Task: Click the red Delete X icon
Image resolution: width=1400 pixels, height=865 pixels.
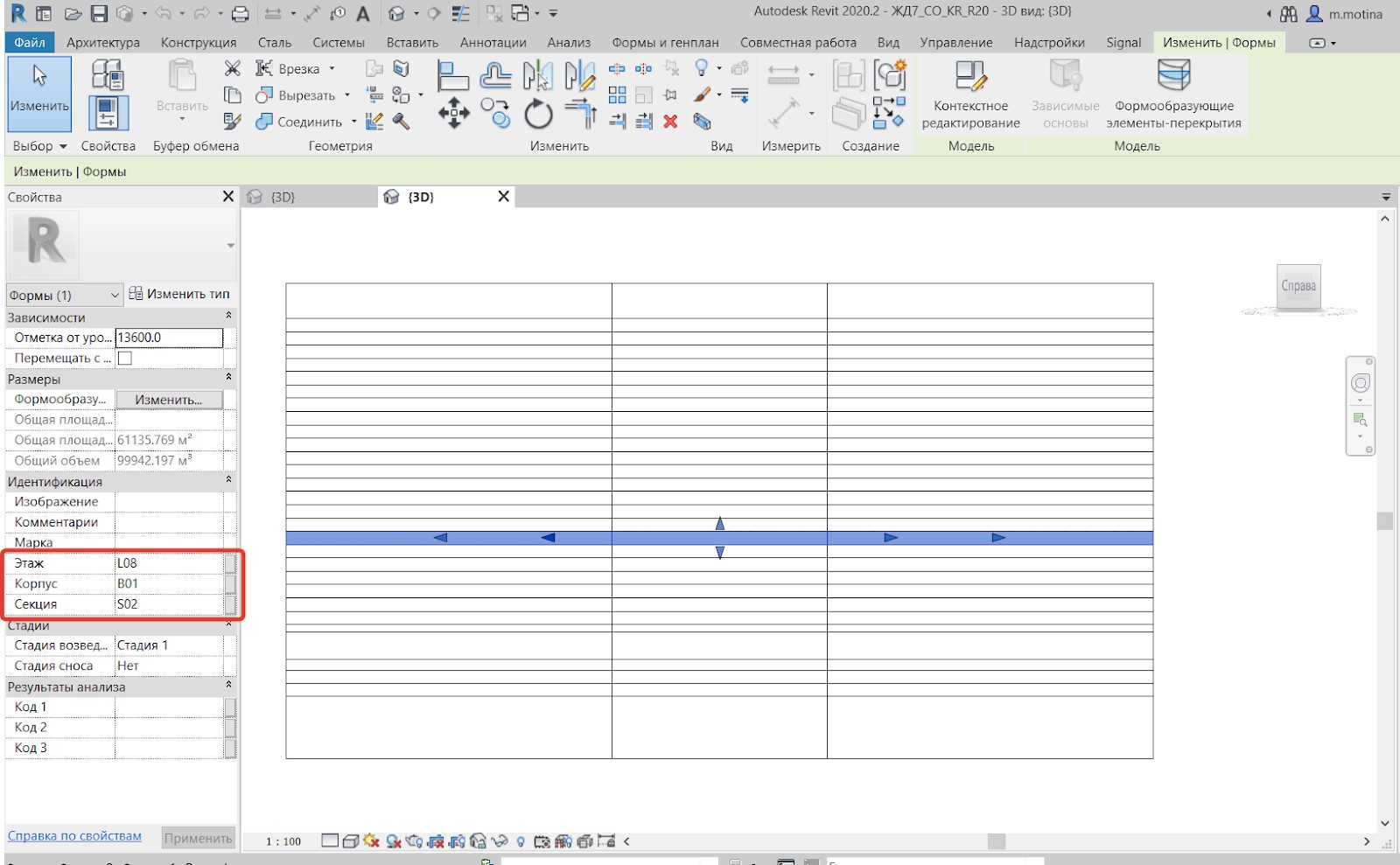Action: pyautogui.click(x=670, y=122)
